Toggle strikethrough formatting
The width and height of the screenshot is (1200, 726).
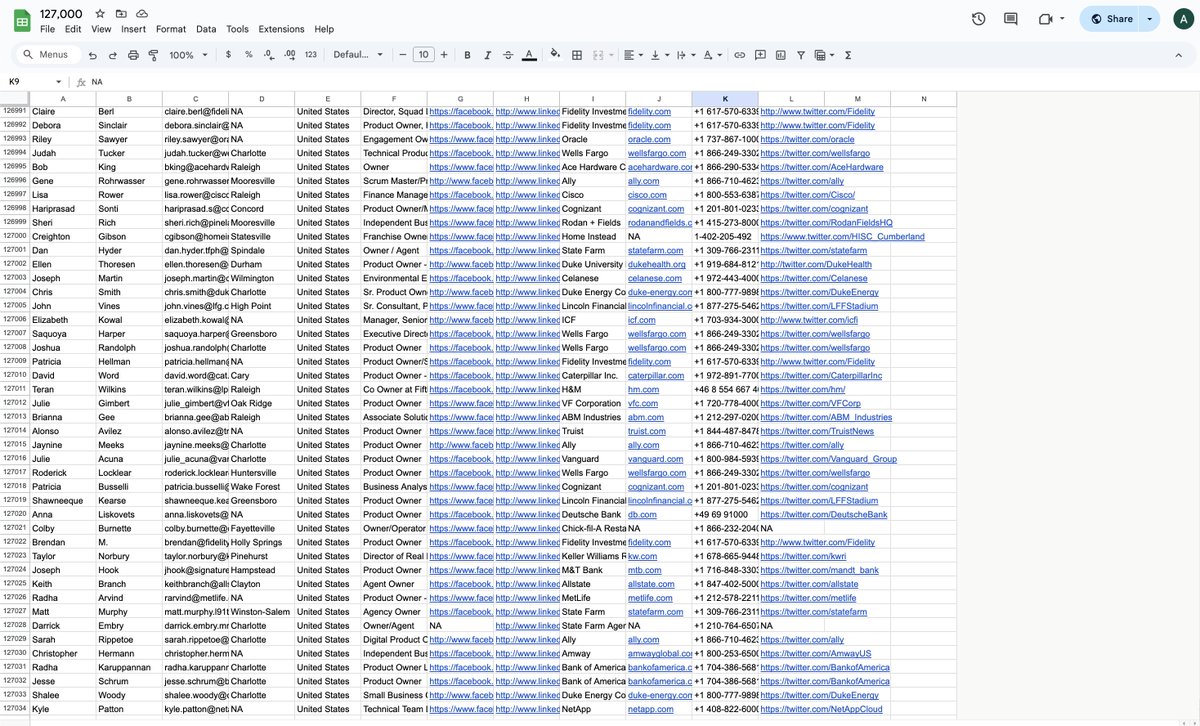[508, 55]
